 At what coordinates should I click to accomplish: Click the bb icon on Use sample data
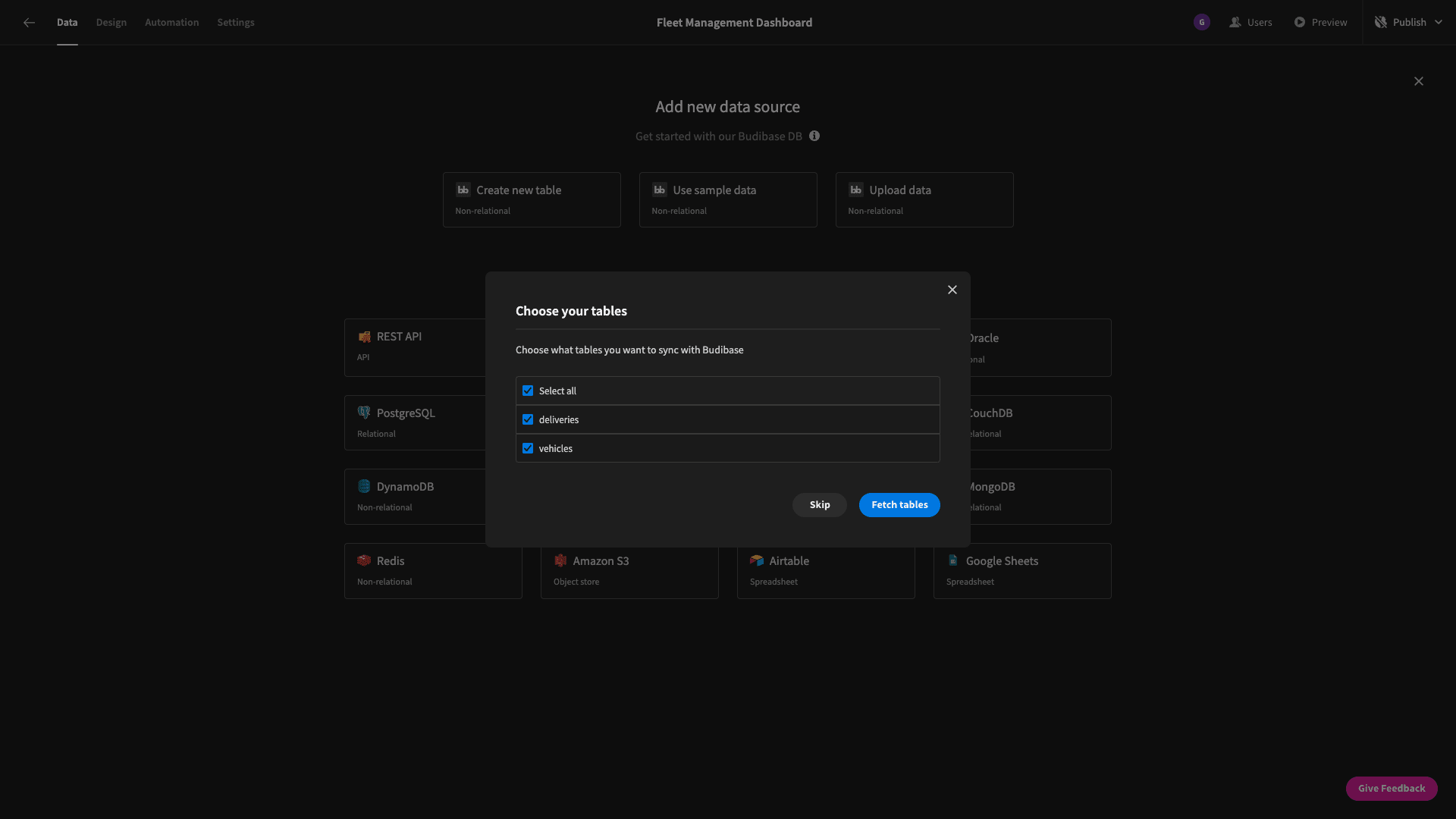[659, 190]
